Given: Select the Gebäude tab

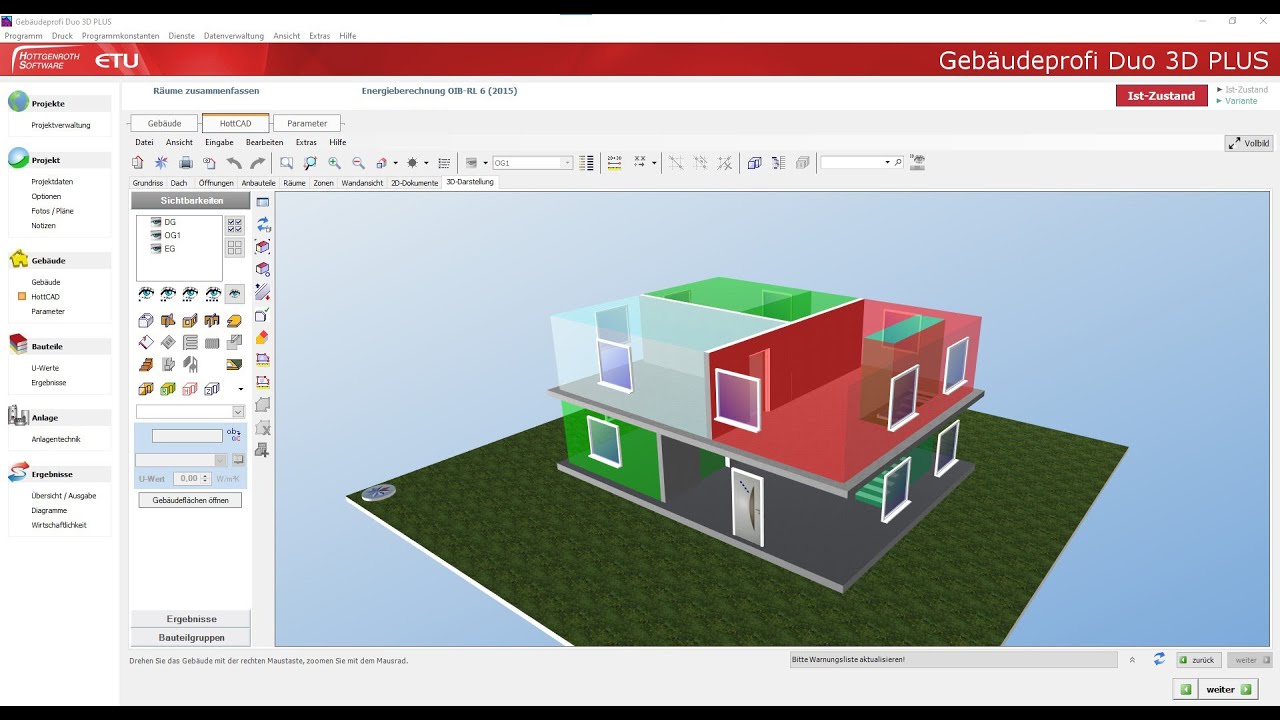Looking at the screenshot, I should pos(165,123).
